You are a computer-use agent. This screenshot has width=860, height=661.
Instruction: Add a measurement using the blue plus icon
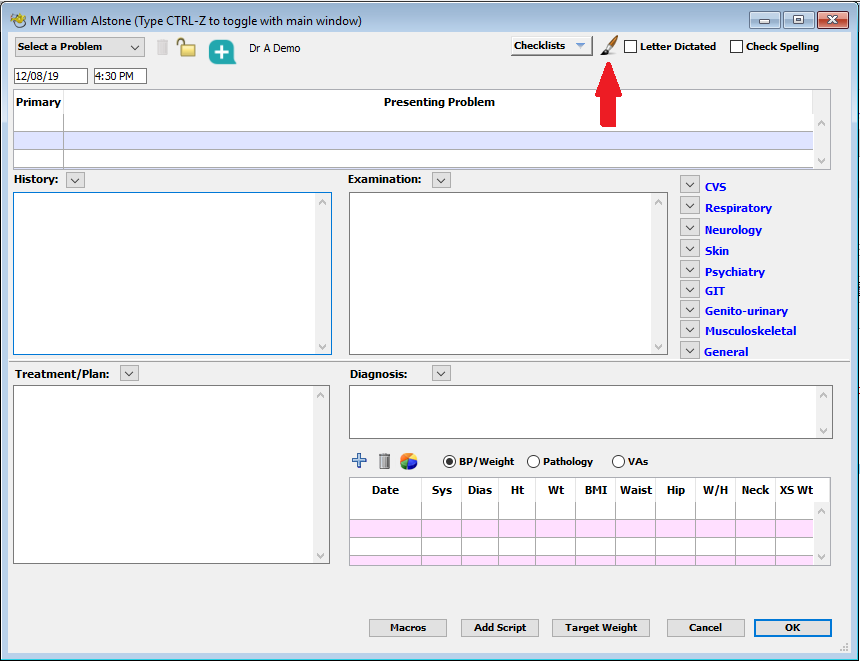pyautogui.click(x=359, y=461)
